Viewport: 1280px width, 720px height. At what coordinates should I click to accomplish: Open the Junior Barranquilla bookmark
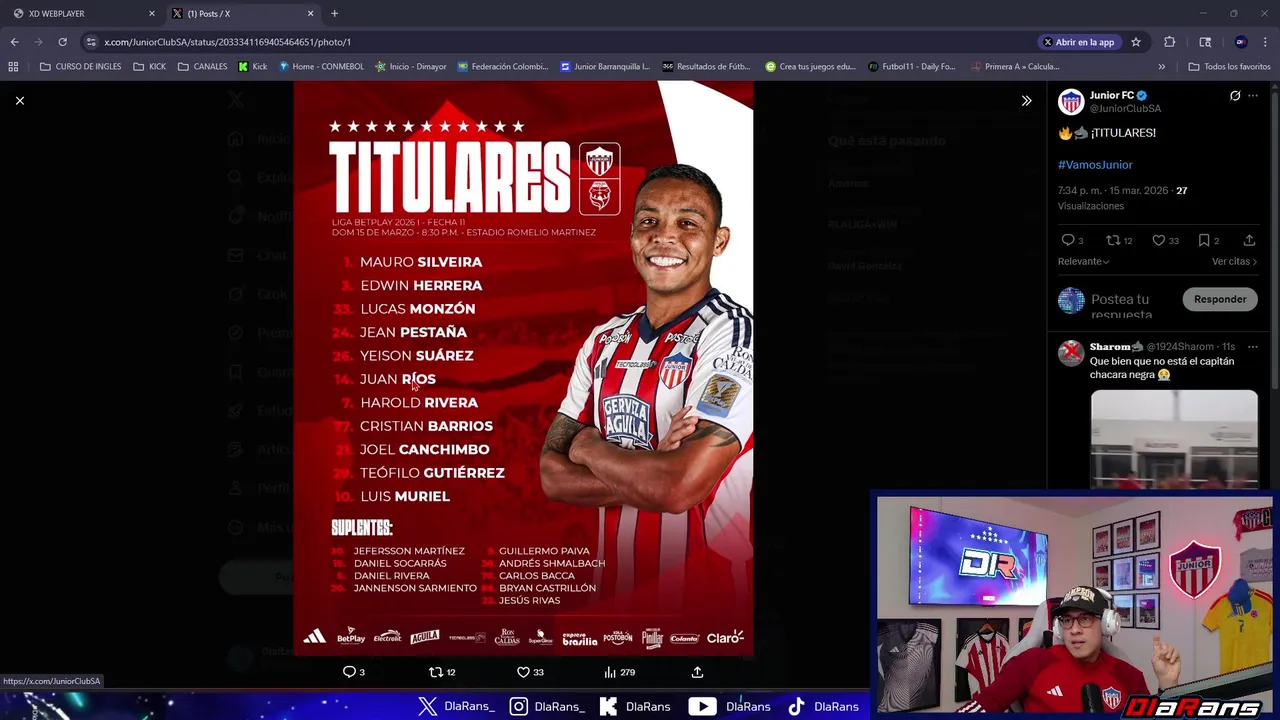click(x=605, y=67)
